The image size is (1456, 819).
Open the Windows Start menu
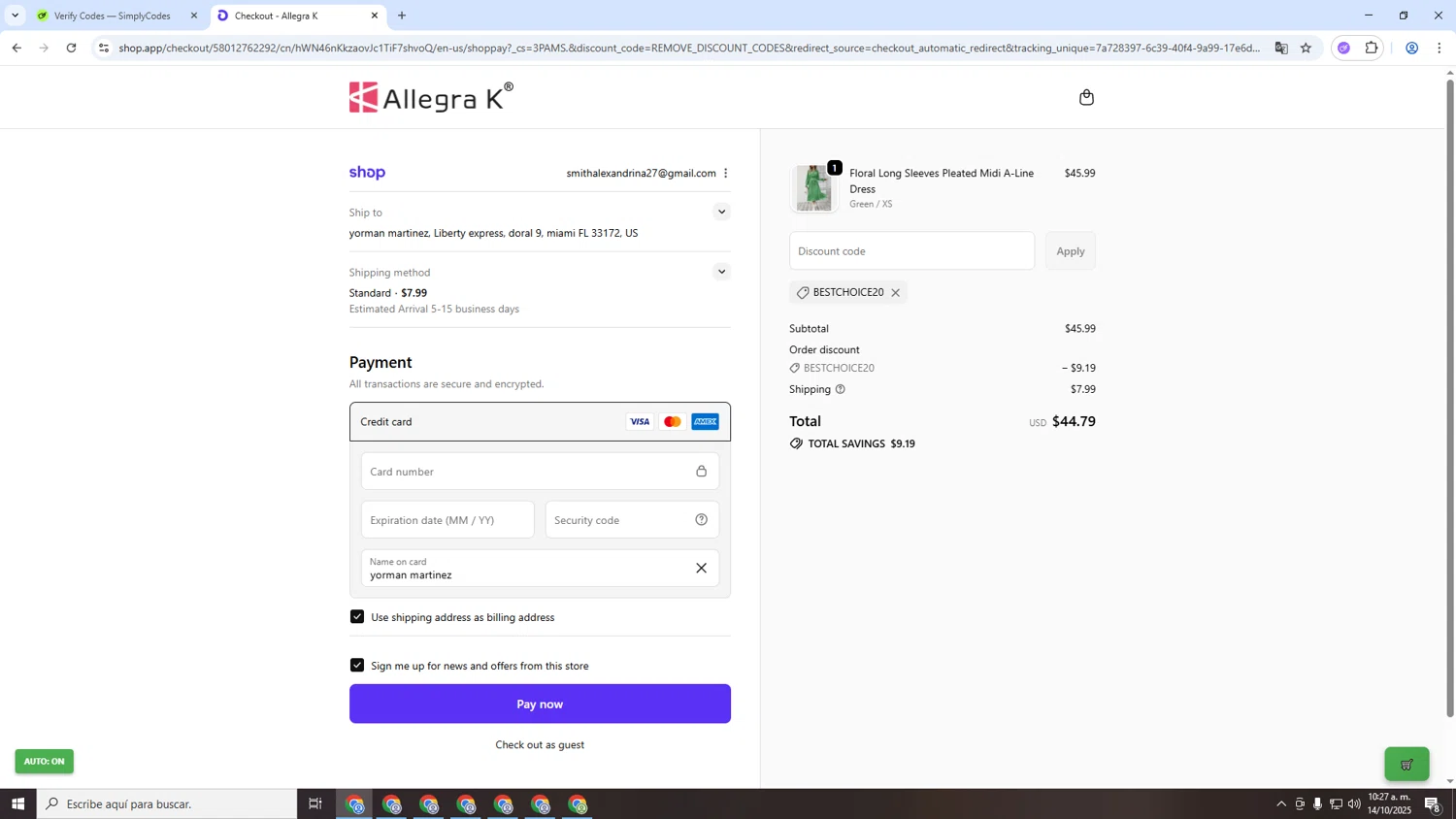tap(17, 804)
